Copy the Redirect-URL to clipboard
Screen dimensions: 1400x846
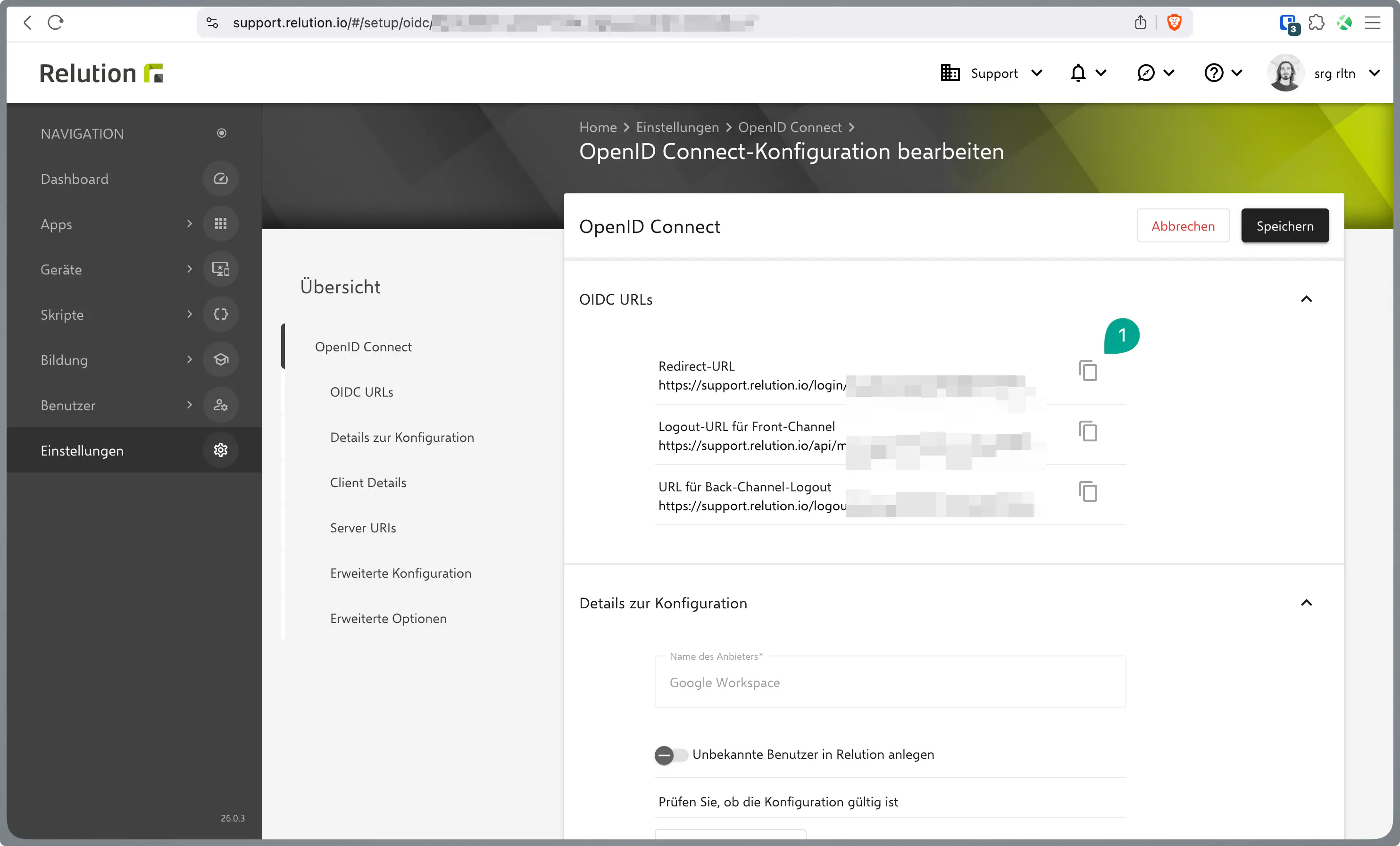[x=1088, y=371]
